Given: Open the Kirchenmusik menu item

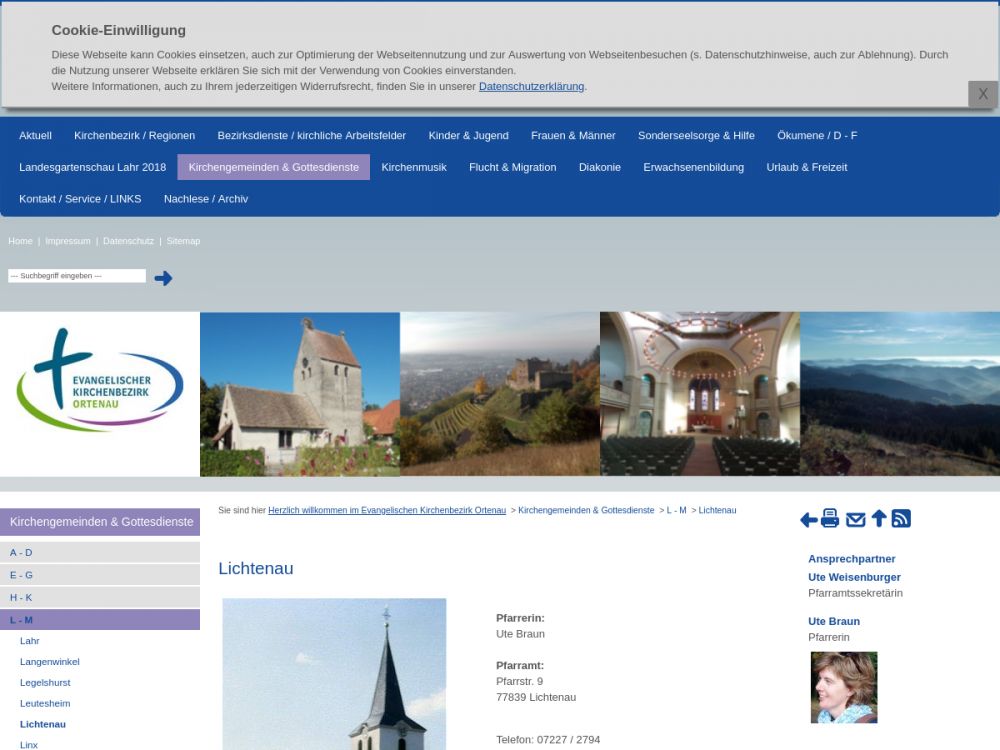Looking at the screenshot, I should [414, 167].
